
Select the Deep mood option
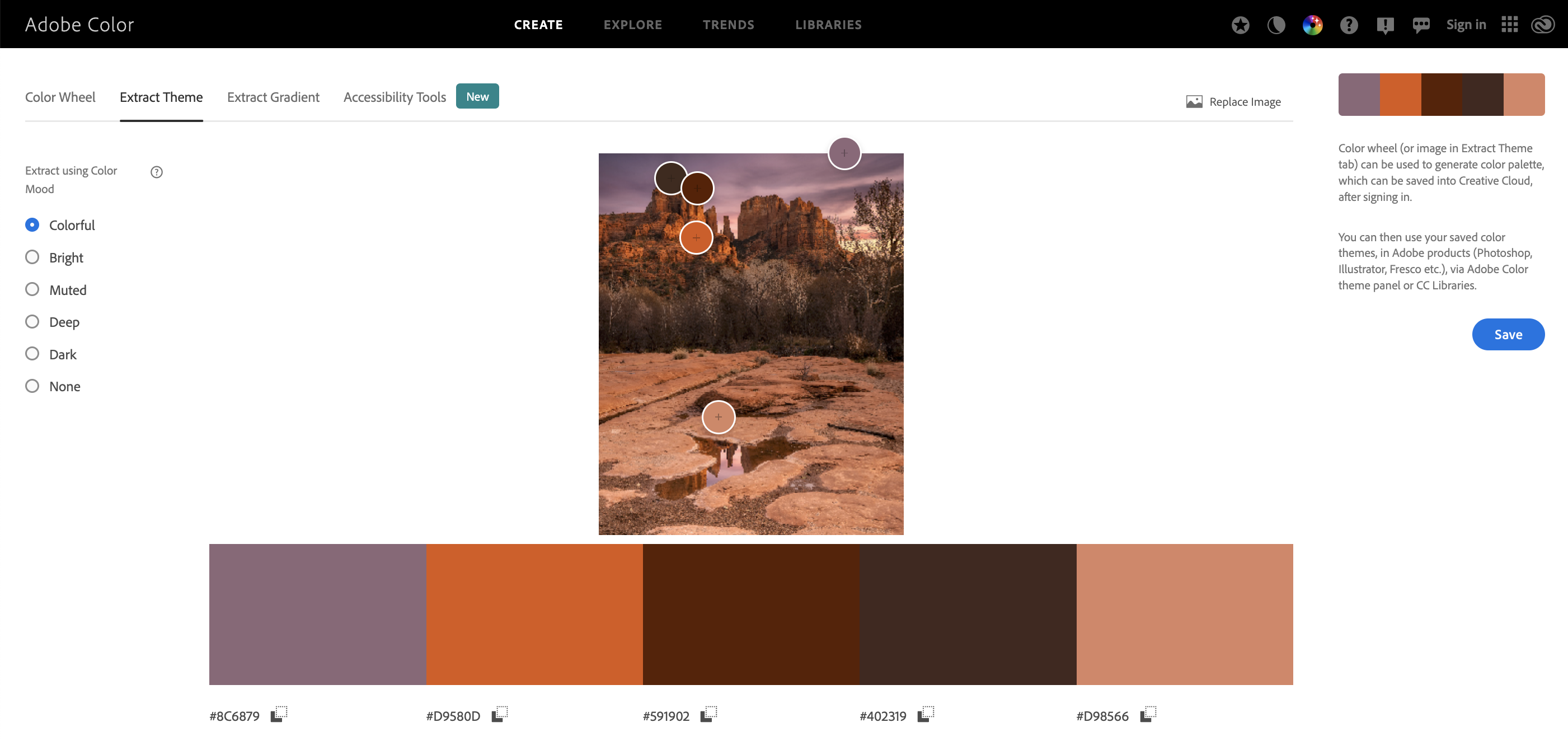click(x=32, y=321)
